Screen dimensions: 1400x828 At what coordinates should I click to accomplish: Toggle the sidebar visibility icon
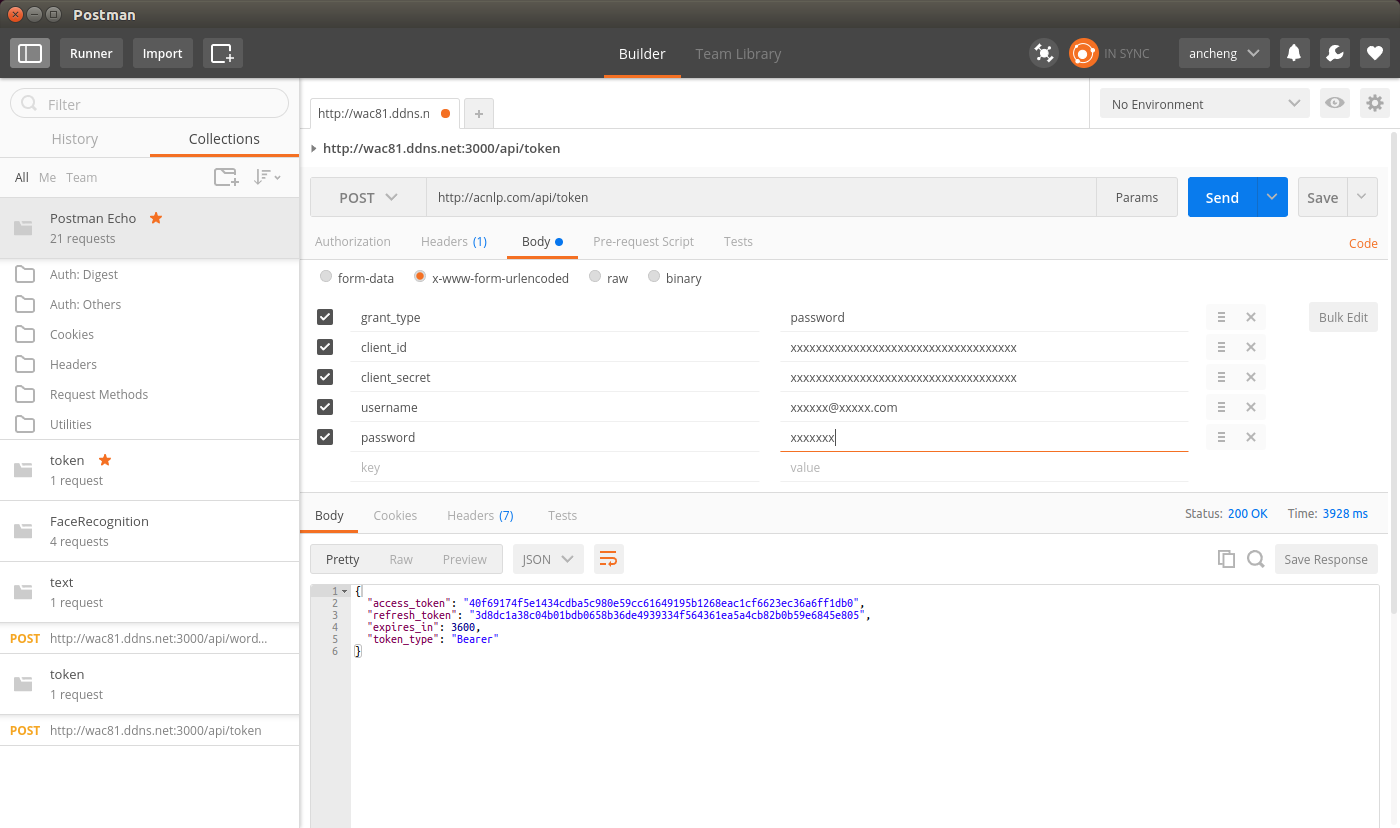[x=30, y=53]
